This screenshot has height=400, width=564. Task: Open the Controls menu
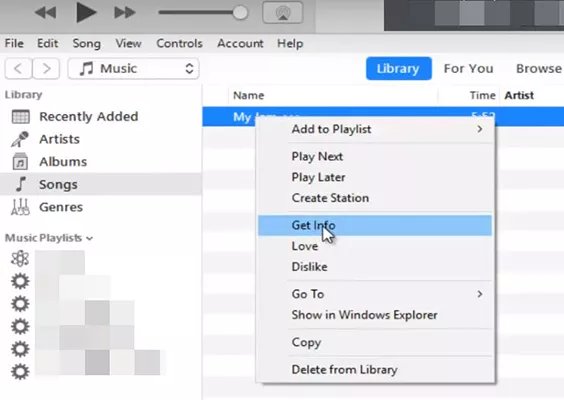click(179, 44)
